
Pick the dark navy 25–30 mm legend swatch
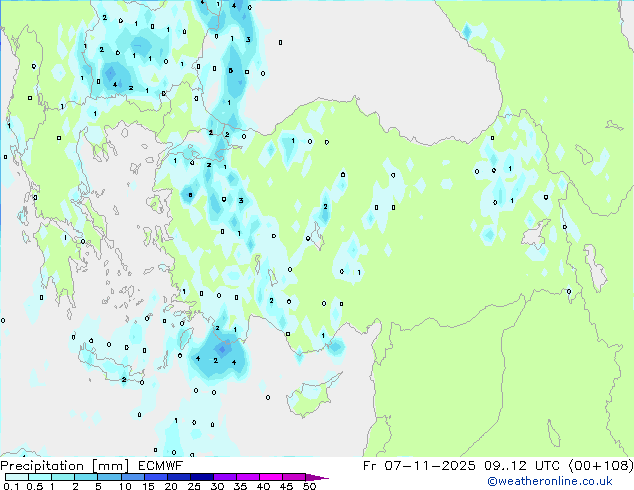point(201,477)
